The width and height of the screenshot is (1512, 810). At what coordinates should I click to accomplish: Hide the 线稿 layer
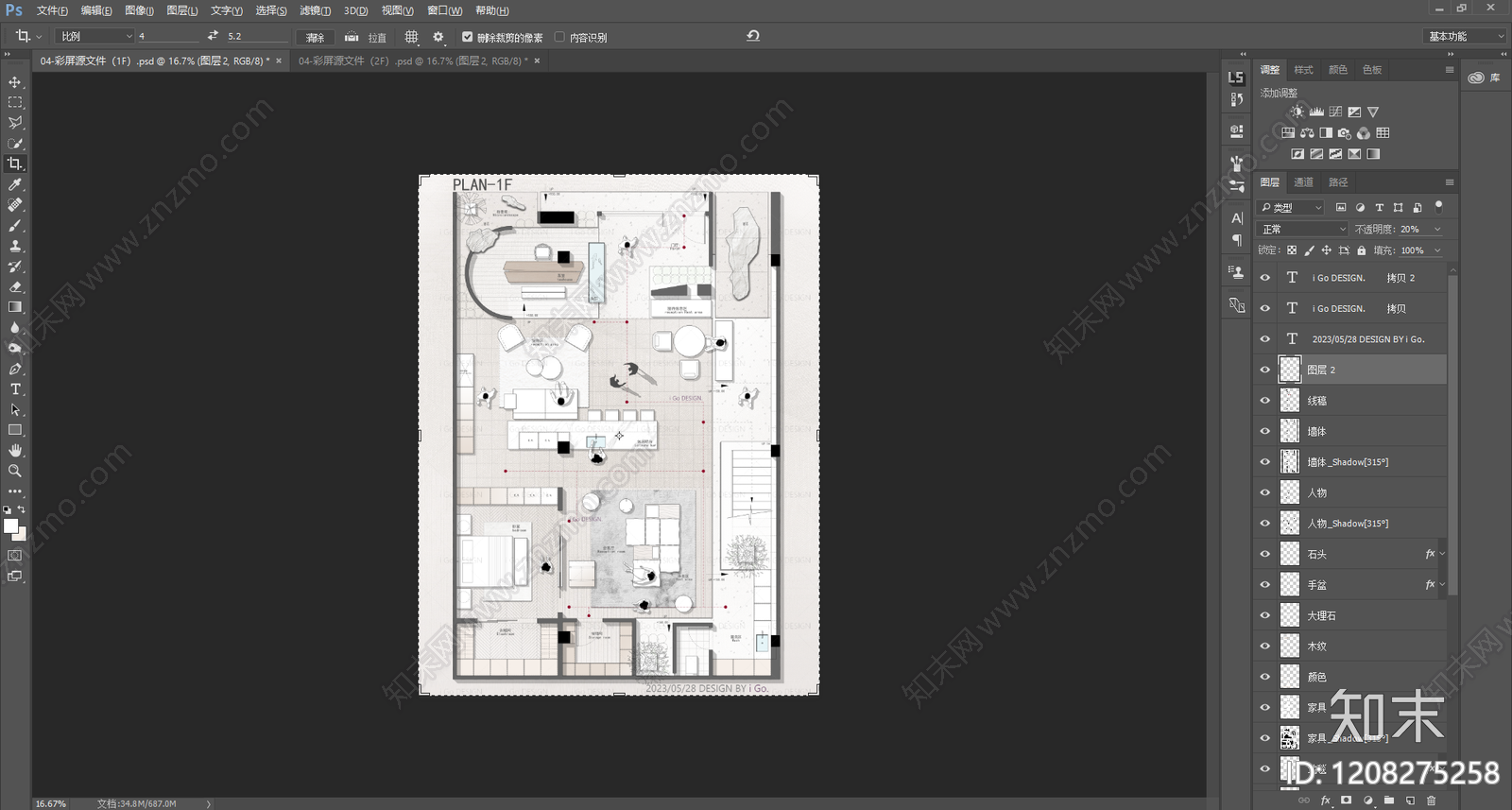click(1265, 401)
